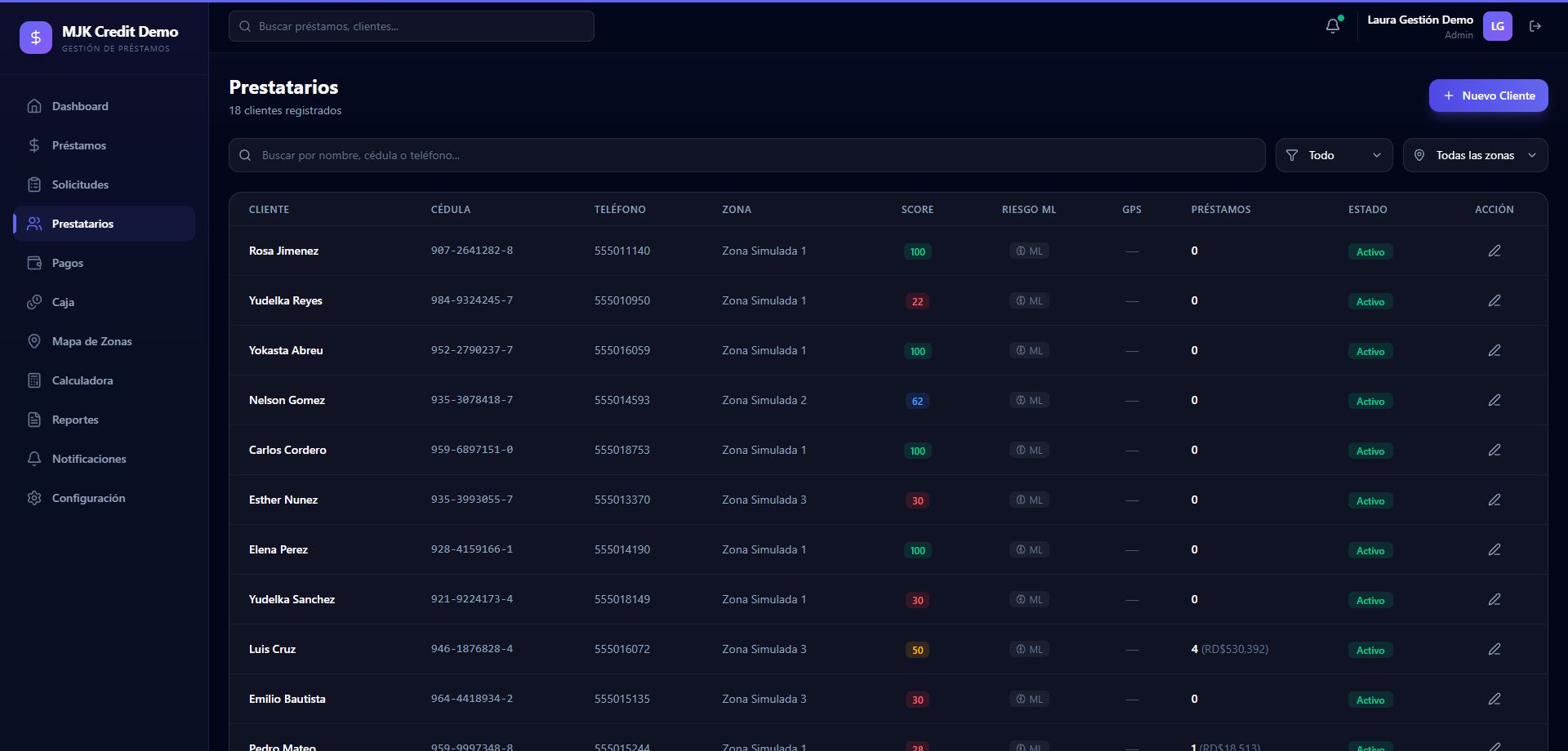This screenshot has width=1568, height=751.
Task: Click the ML risk badge for Luis Cruz
Action: tap(1029, 650)
